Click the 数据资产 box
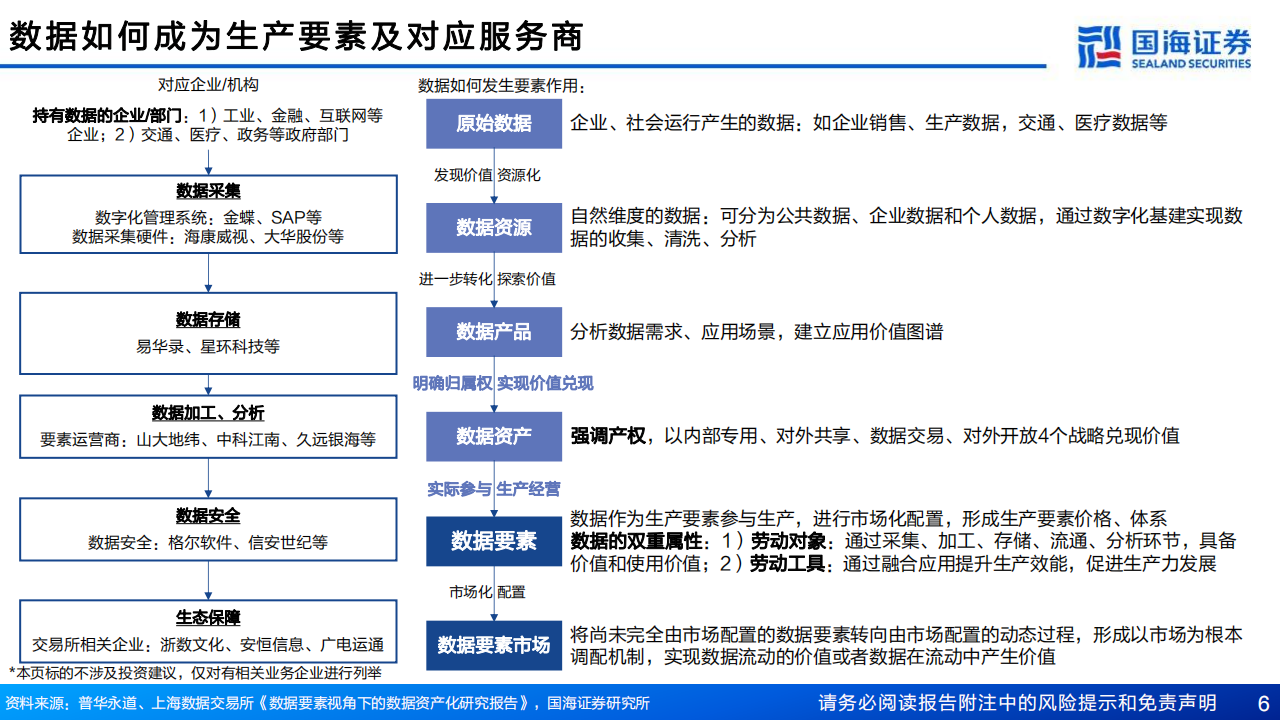Image resolution: width=1280 pixels, height=720 pixels. 494,436
